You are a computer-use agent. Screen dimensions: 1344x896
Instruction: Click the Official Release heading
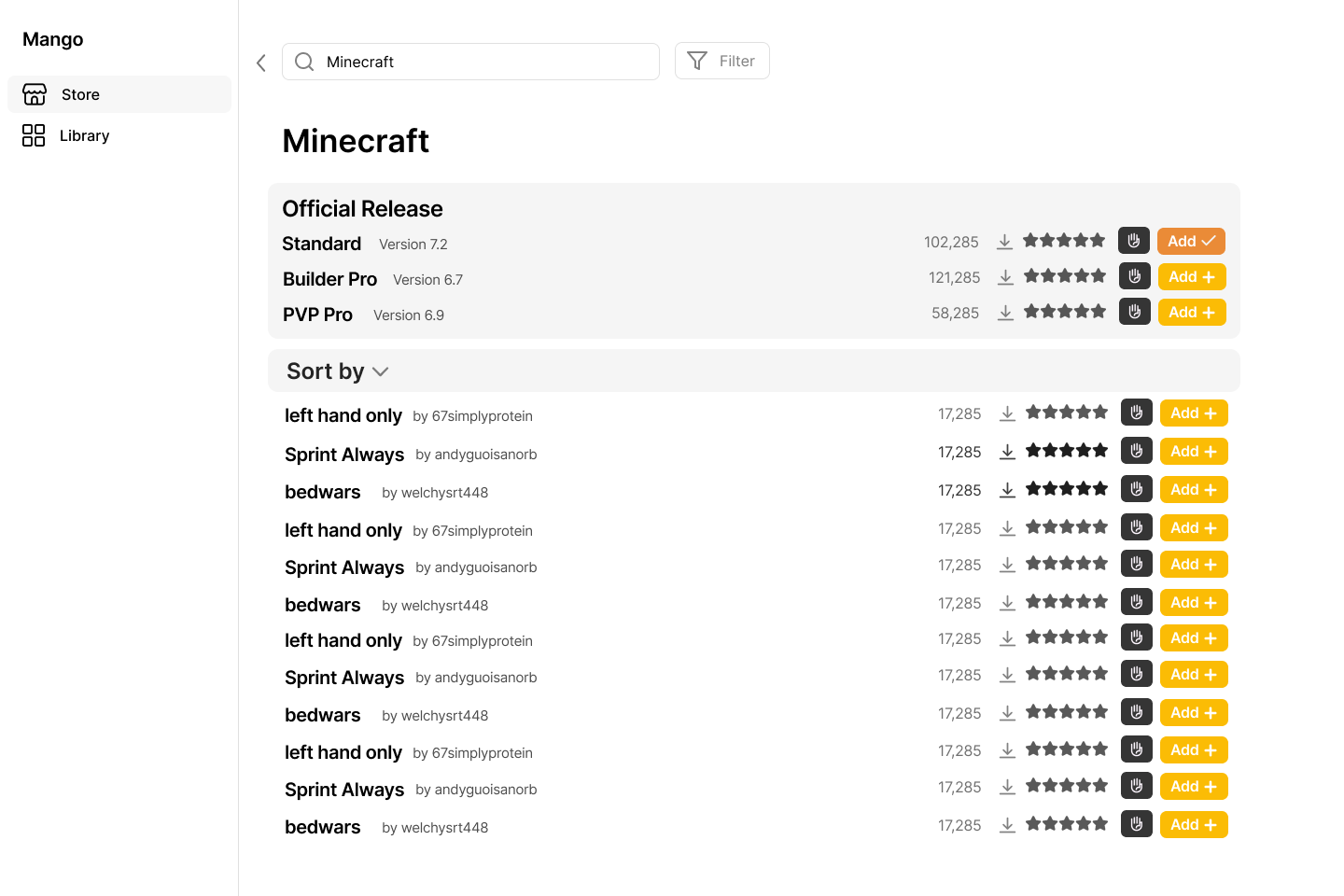(x=362, y=208)
